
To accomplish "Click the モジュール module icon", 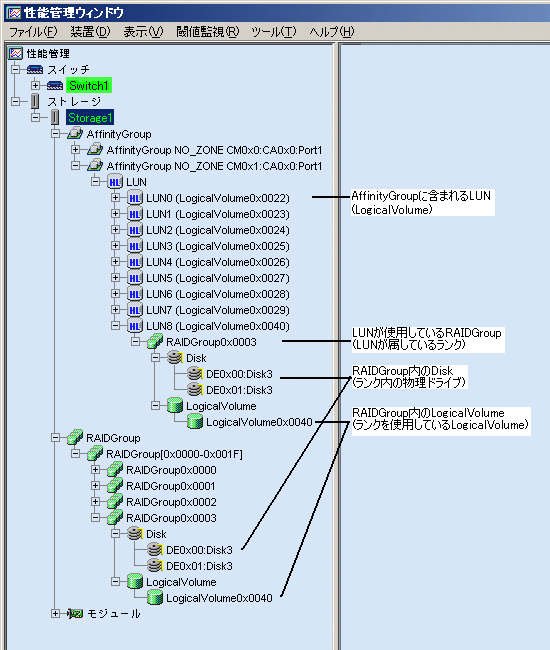I will [75, 614].
